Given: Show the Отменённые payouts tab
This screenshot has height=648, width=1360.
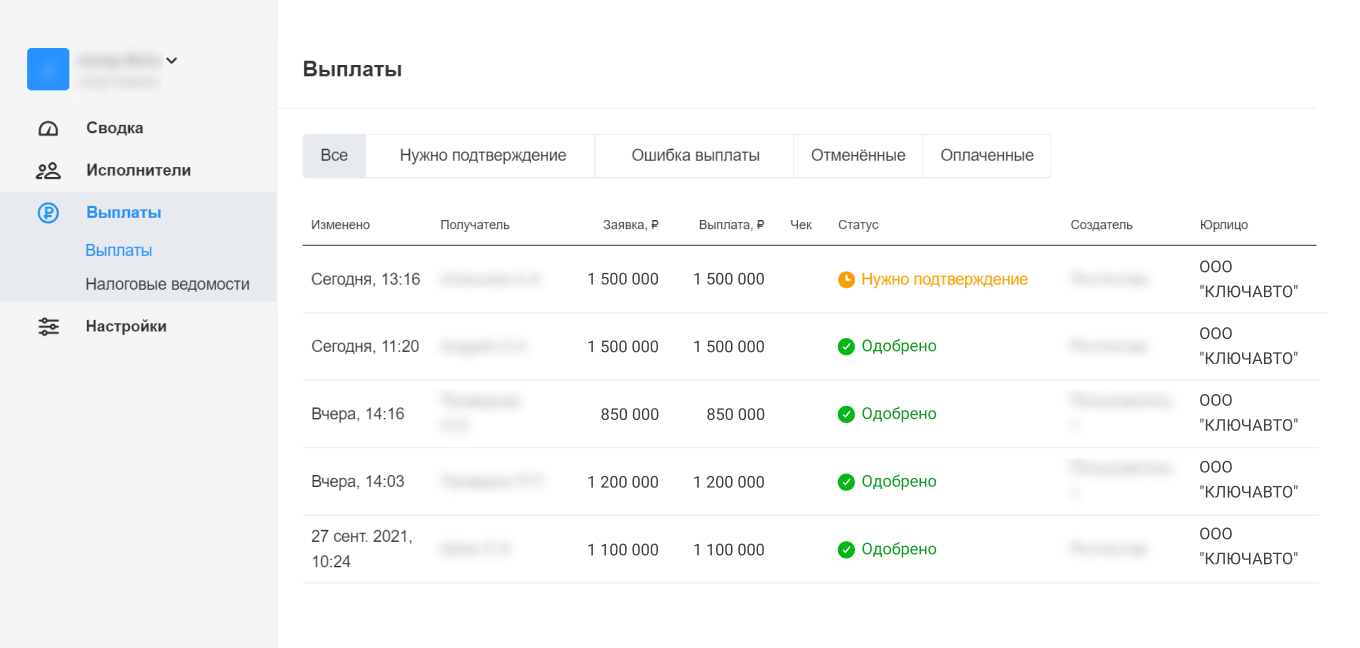Looking at the screenshot, I should pos(858,156).
